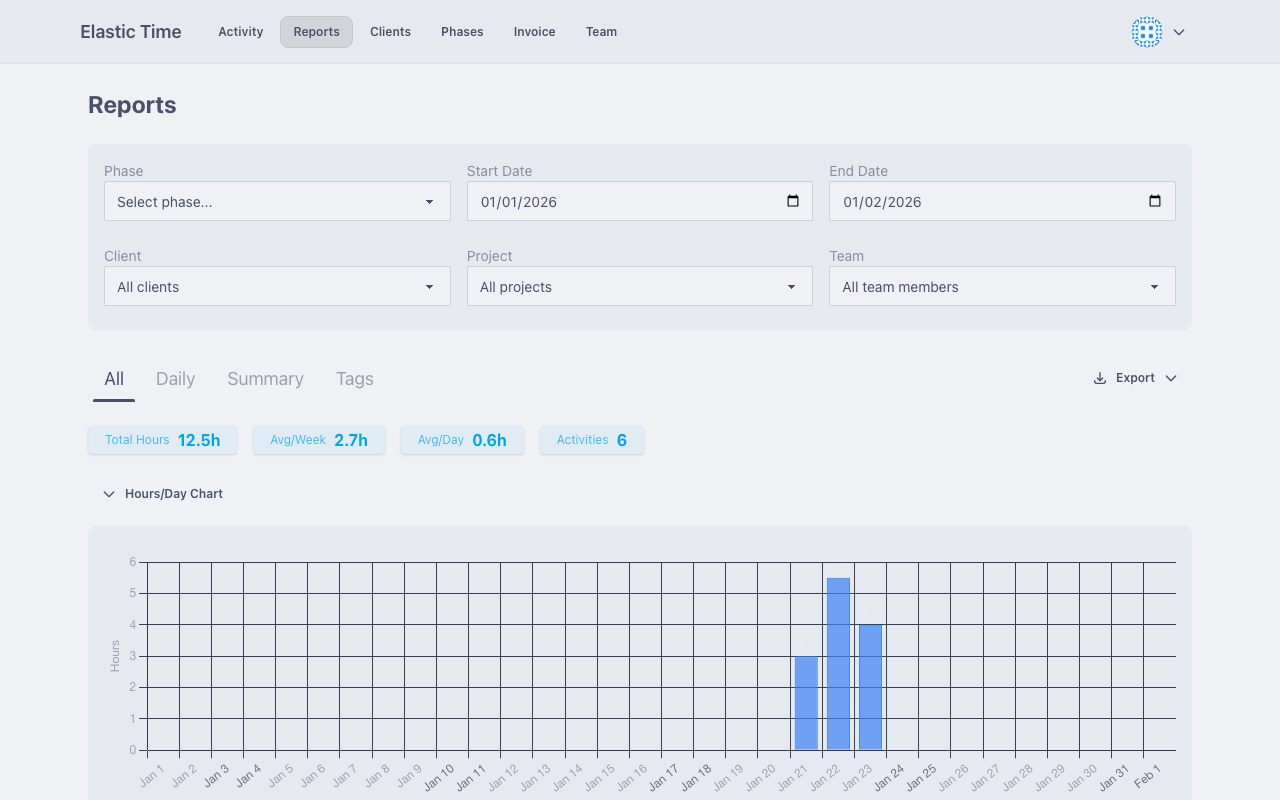Click the Export download icon
The width and height of the screenshot is (1280, 800).
[1099, 378]
